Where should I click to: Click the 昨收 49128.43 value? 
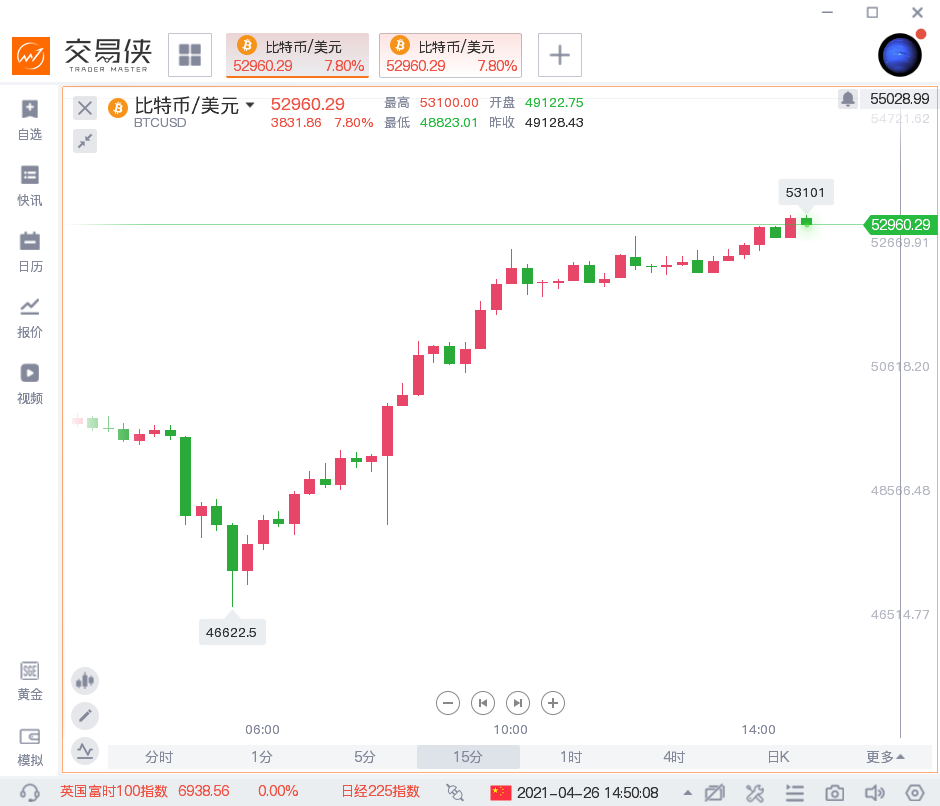(x=554, y=122)
